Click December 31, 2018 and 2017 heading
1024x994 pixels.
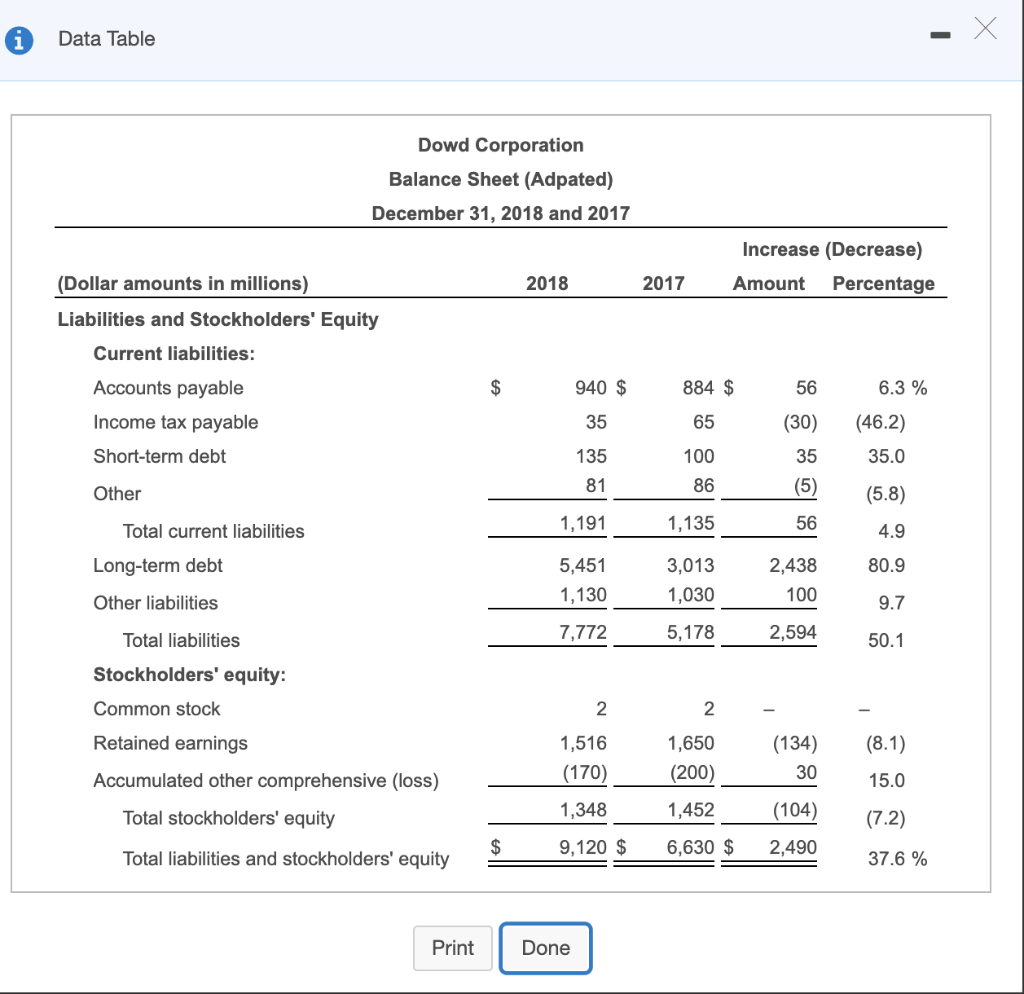pyautogui.click(x=501, y=213)
